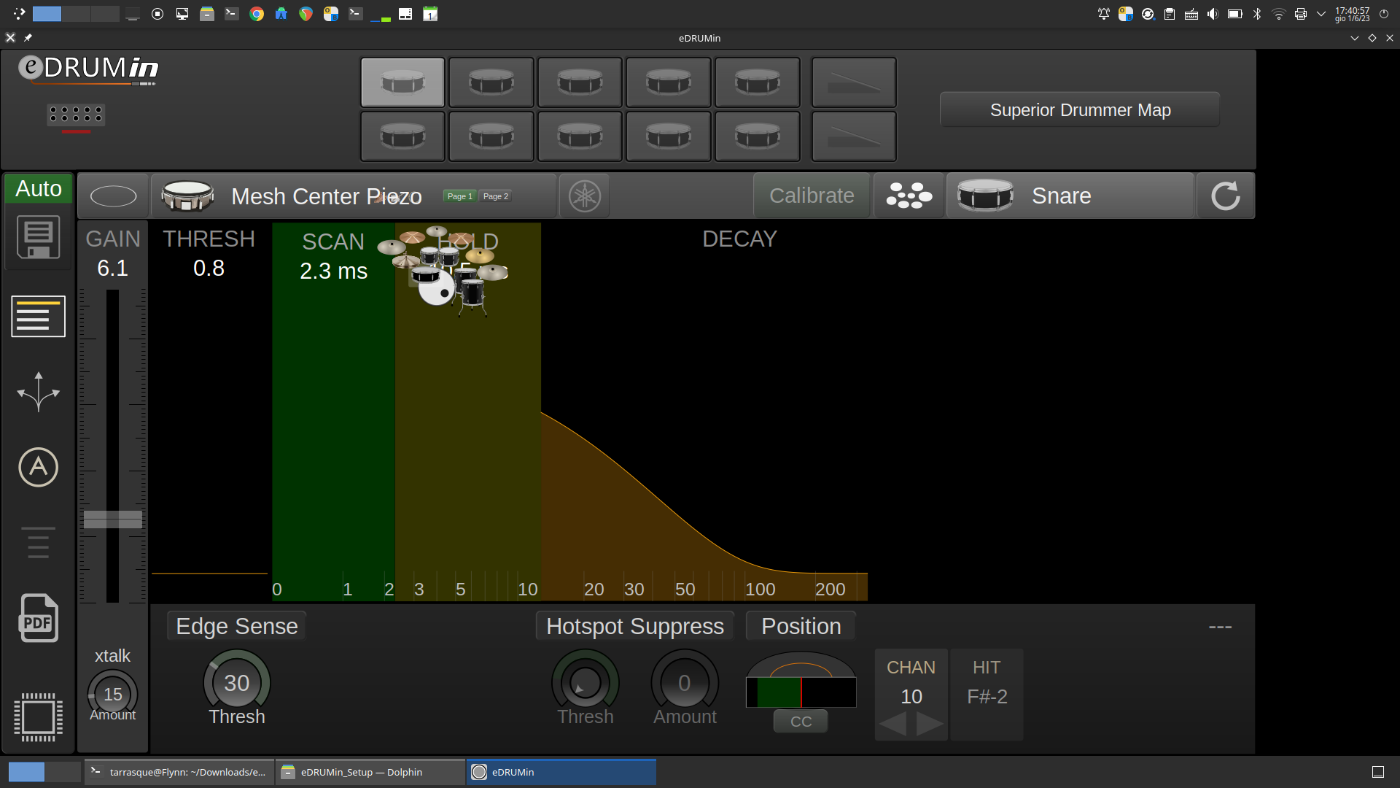Select the third drum input in top row
Viewport: 1400px width, 788px height.
[580, 82]
